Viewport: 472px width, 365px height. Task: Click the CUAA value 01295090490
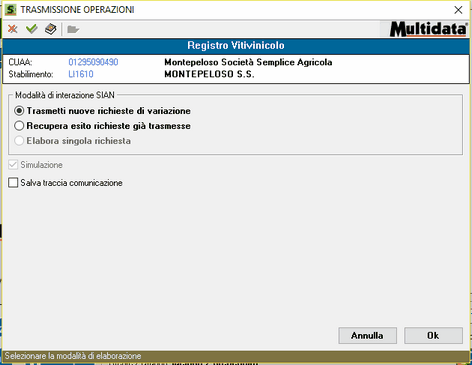tap(93, 62)
